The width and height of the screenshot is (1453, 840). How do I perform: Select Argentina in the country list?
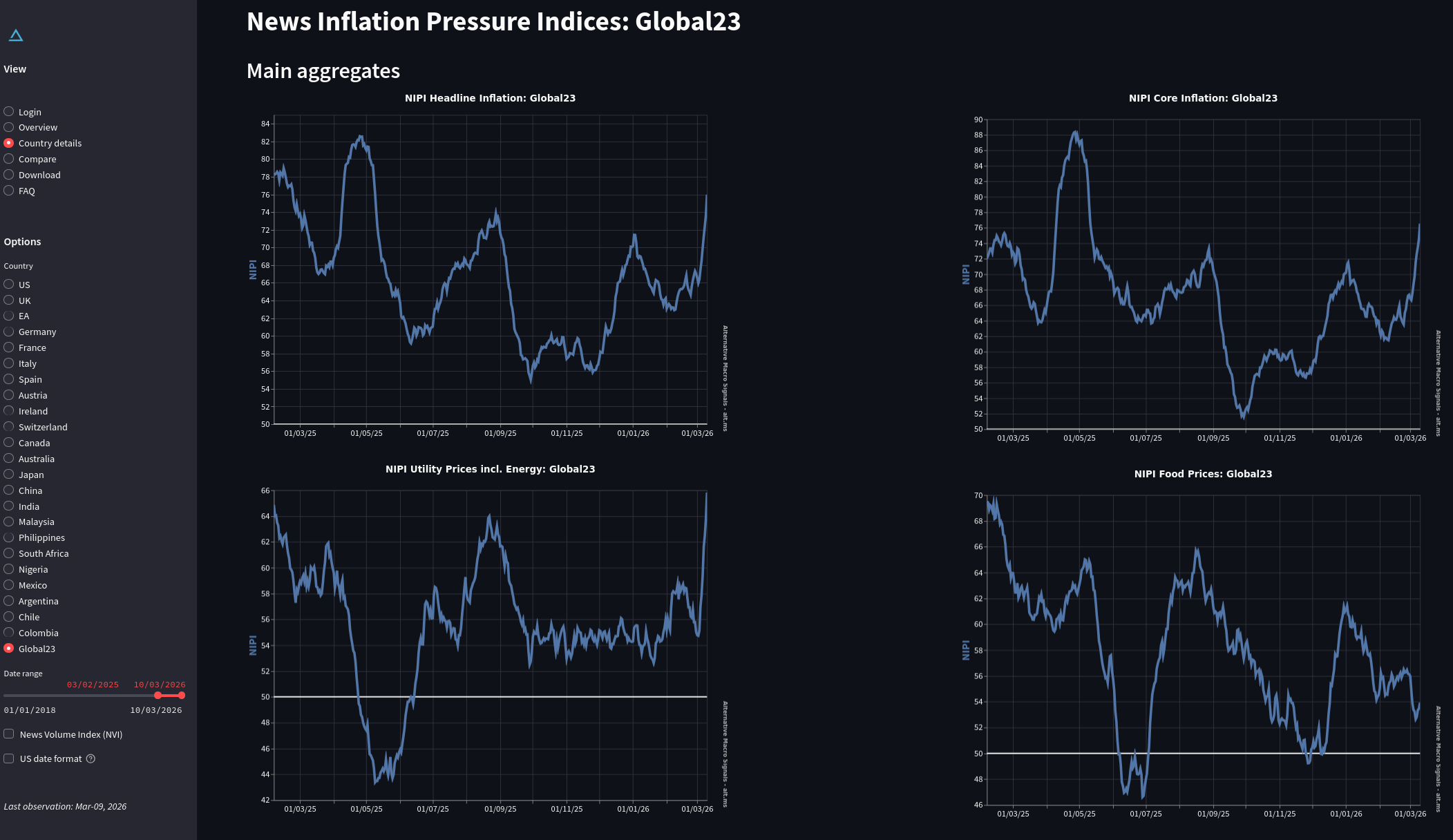(9, 601)
